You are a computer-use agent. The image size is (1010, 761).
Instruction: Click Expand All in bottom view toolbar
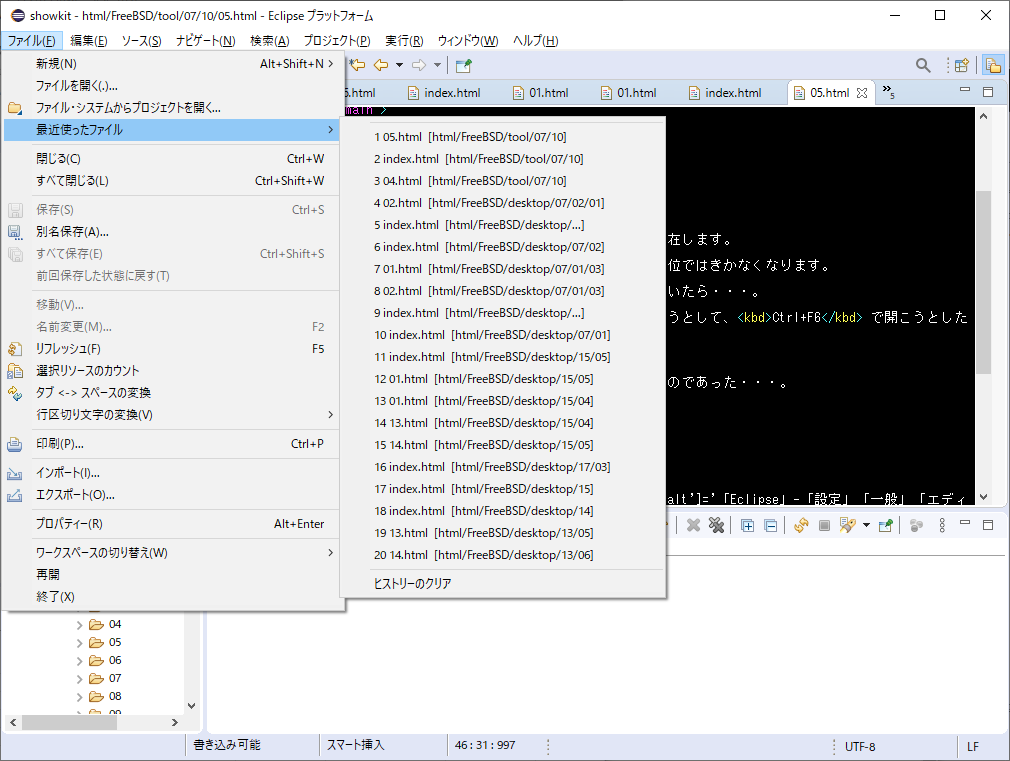[x=747, y=526]
